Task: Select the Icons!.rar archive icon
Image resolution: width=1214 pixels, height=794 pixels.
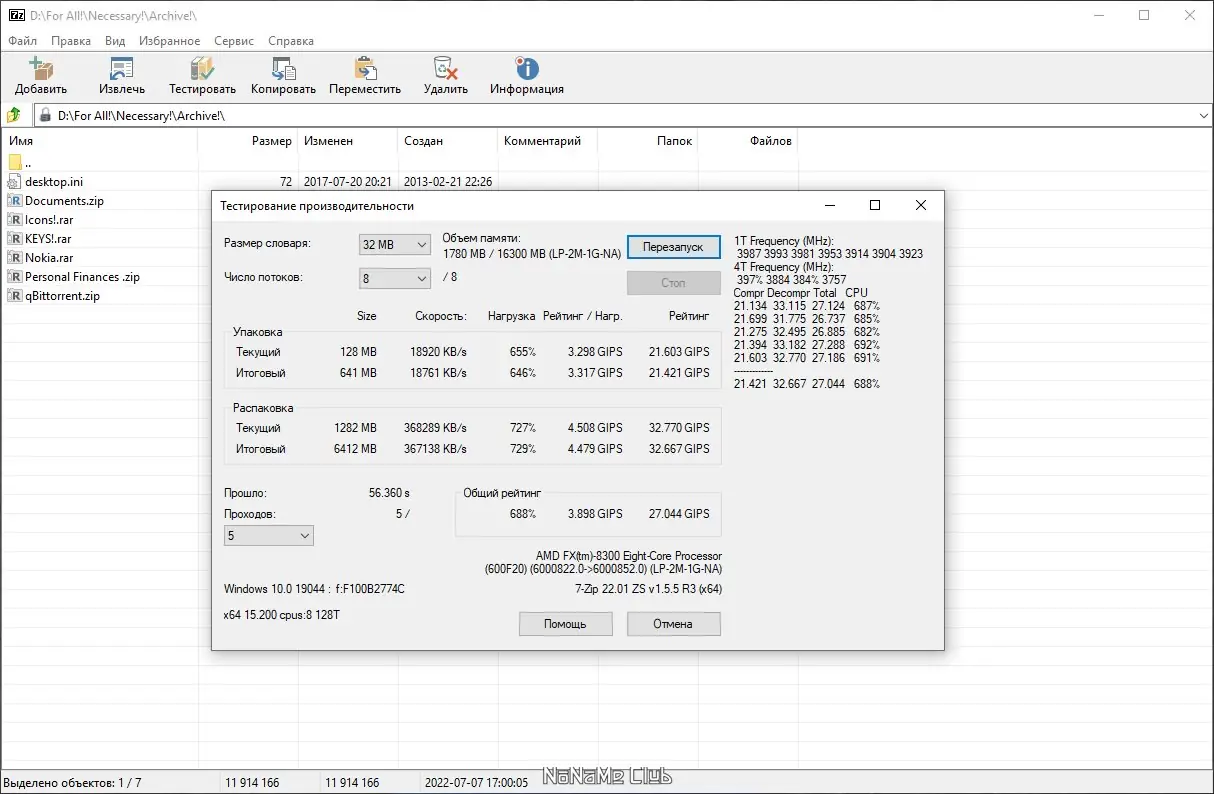Action: 15,220
